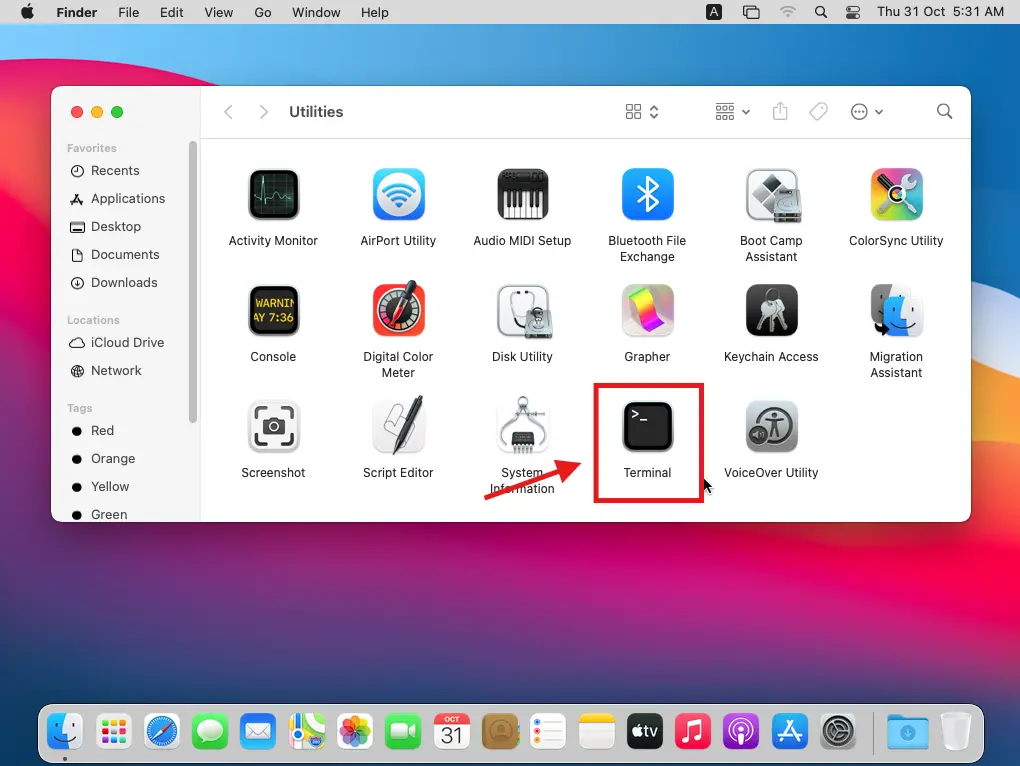Open the Help menu
This screenshot has height=766, width=1020.
pos(374,12)
